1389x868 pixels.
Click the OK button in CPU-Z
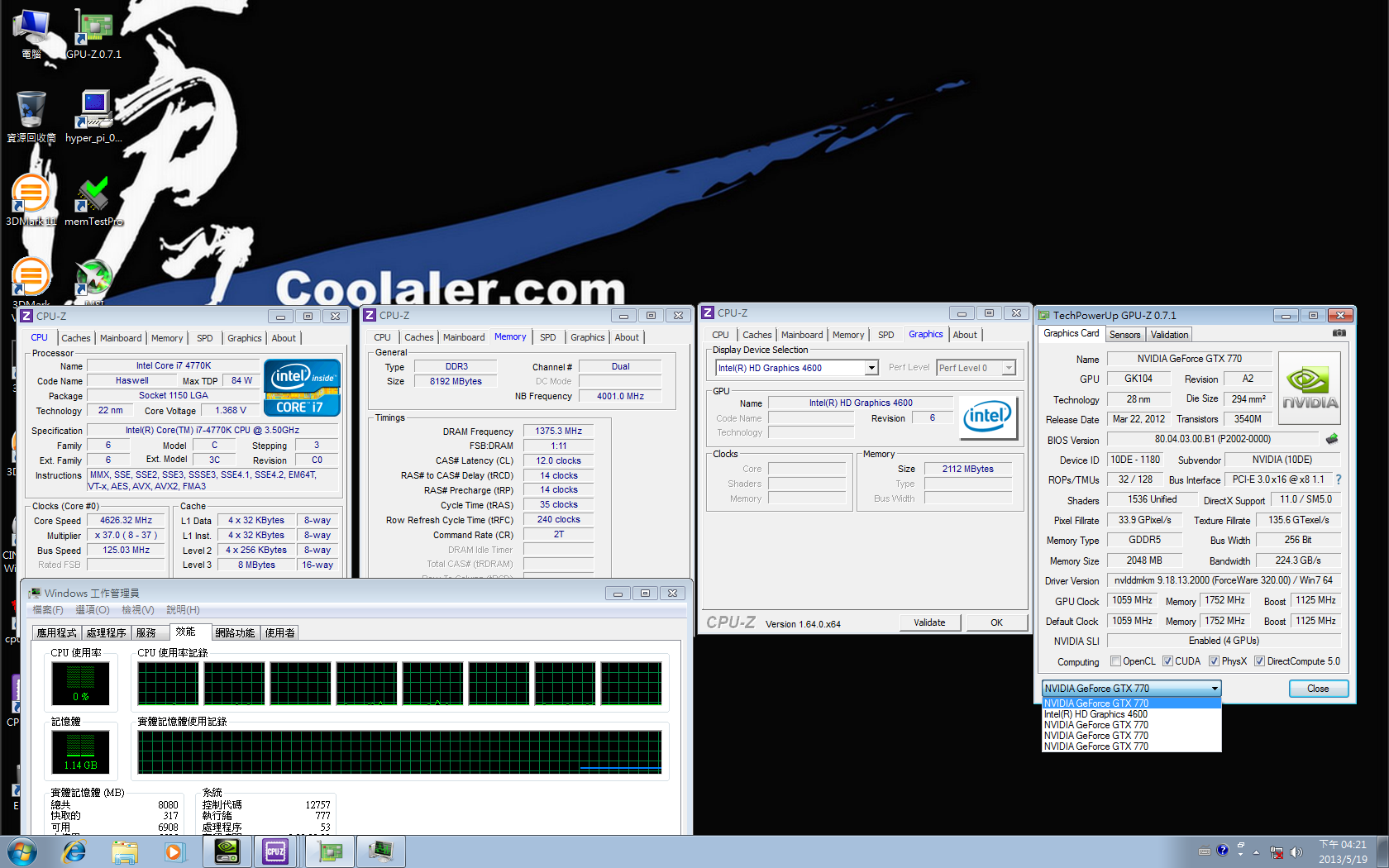(x=996, y=622)
